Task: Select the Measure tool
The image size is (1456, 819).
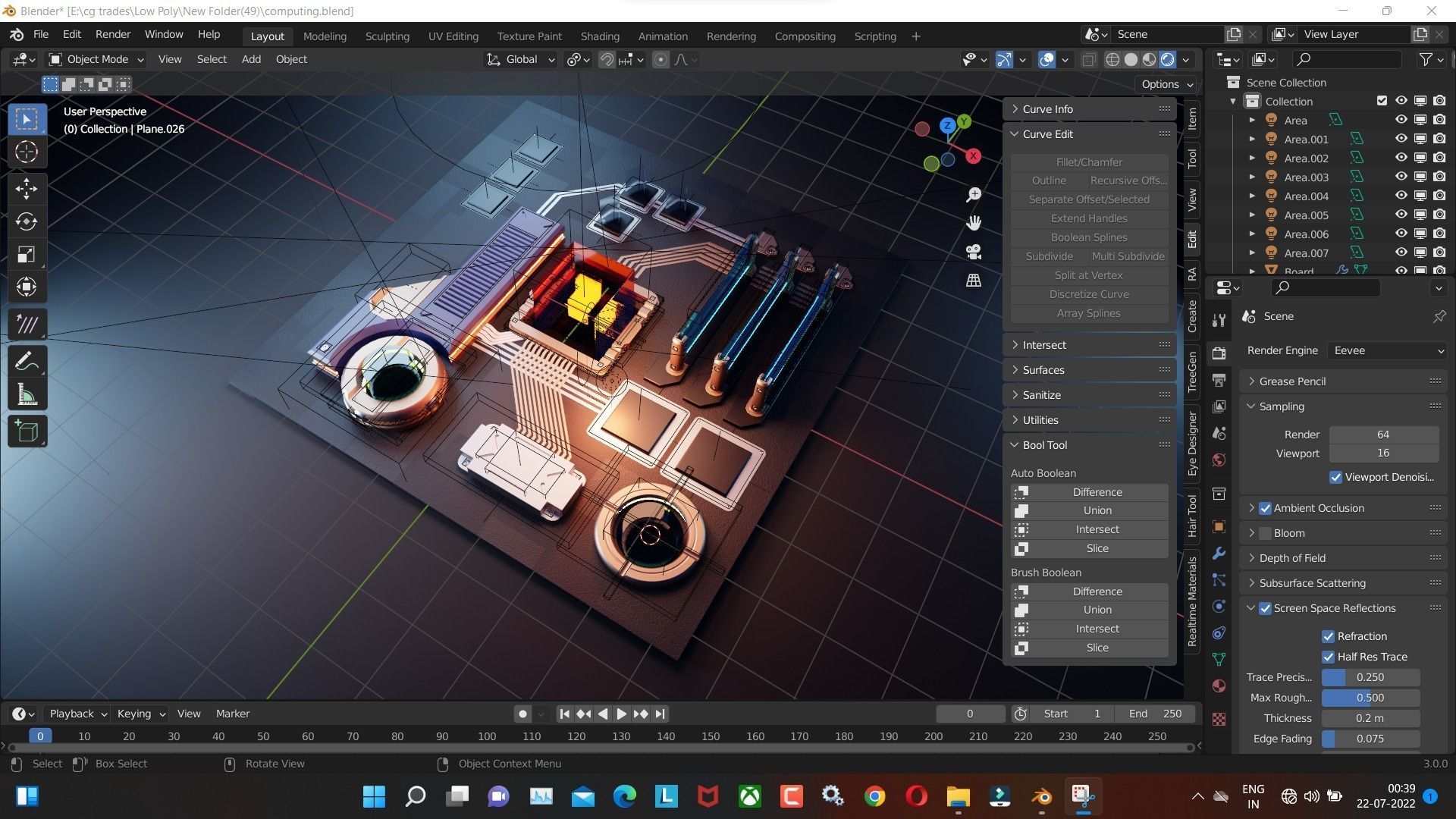Action: coord(27,394)
